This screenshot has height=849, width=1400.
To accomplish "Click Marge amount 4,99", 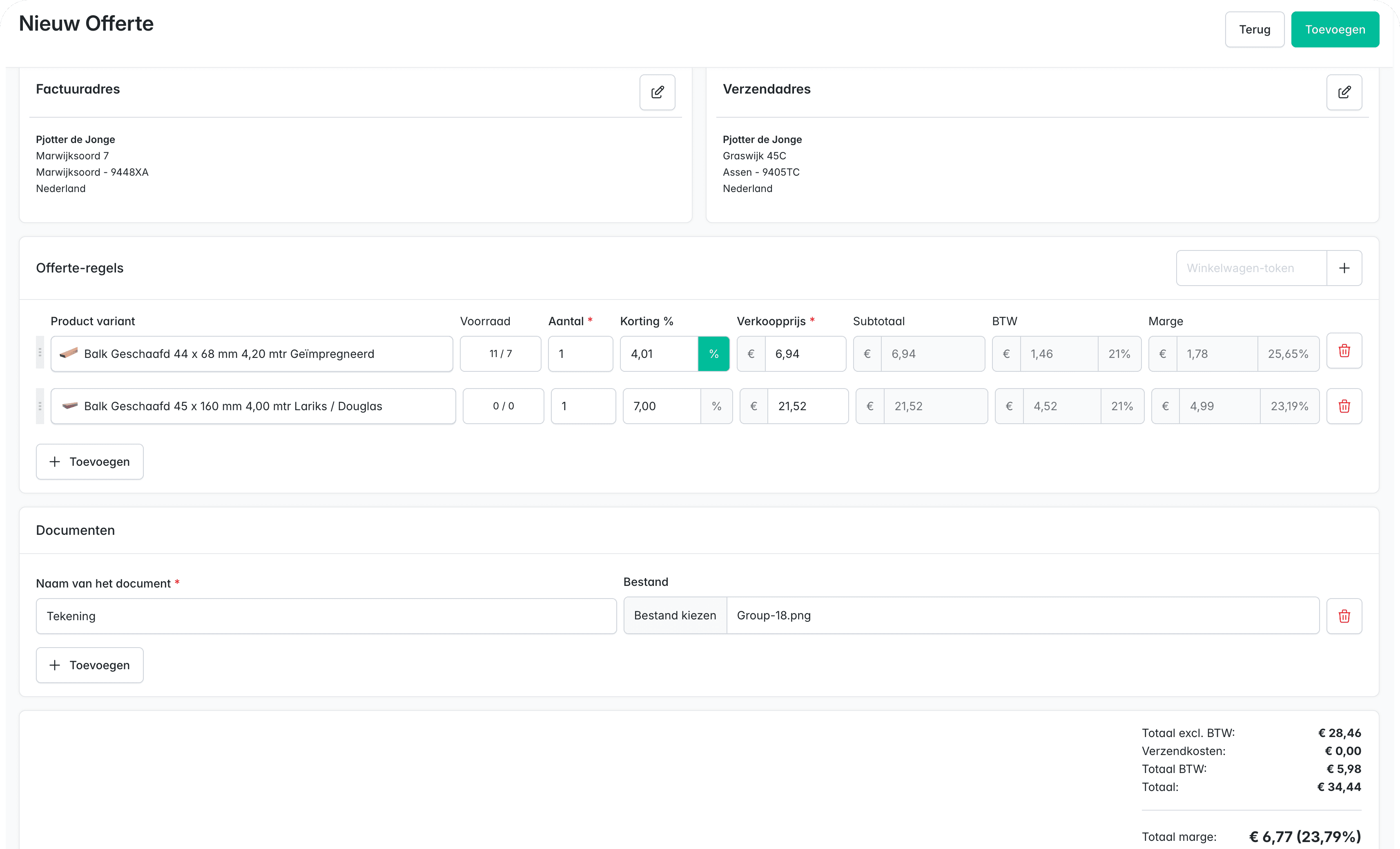I will [x=1219, y=406].
